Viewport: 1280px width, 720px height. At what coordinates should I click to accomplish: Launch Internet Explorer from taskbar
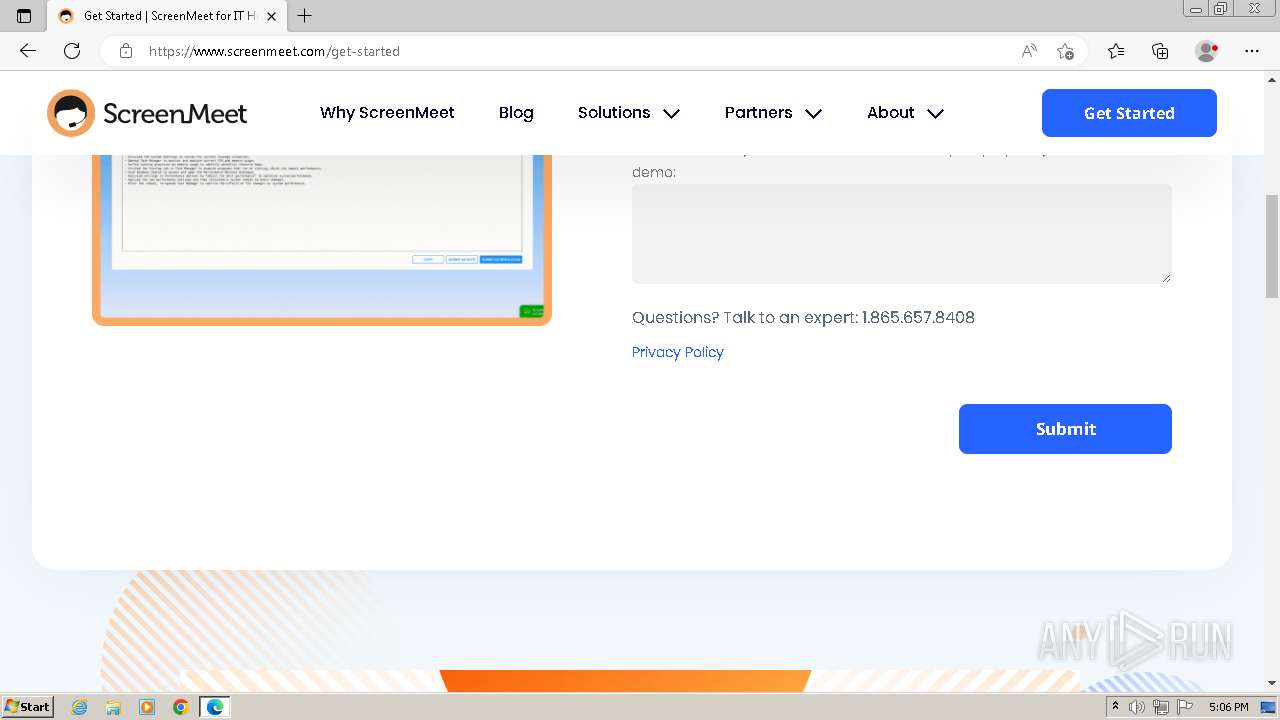click(80, 707)
